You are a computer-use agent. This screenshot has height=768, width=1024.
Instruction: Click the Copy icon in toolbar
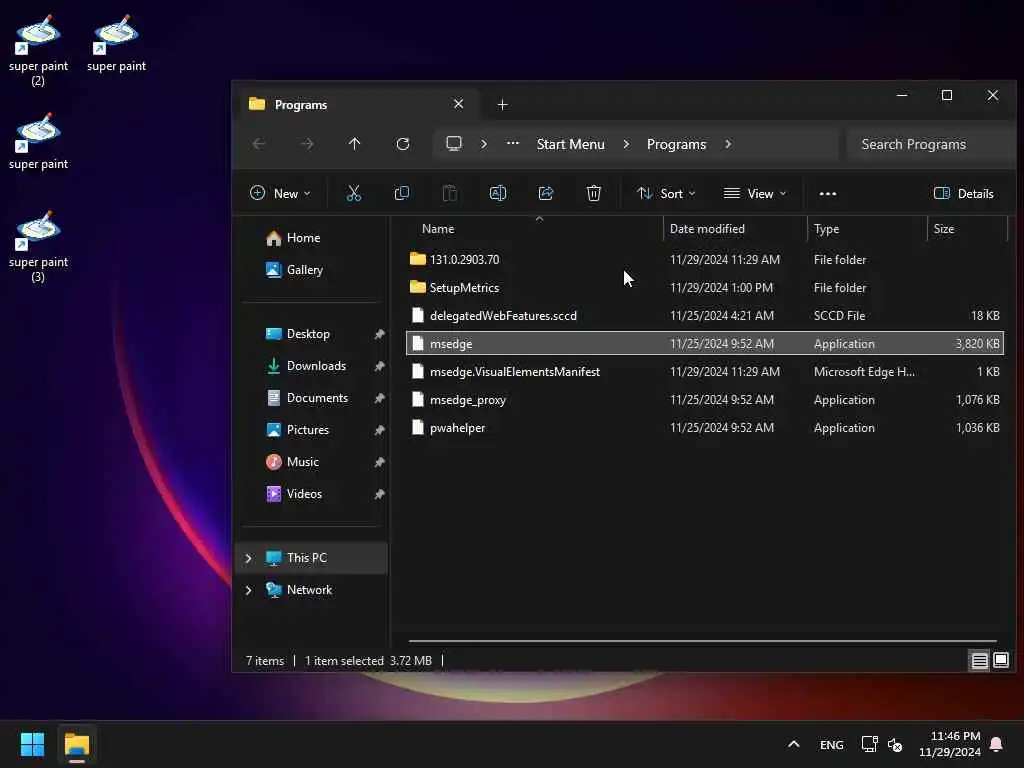(x=402, y=193)
